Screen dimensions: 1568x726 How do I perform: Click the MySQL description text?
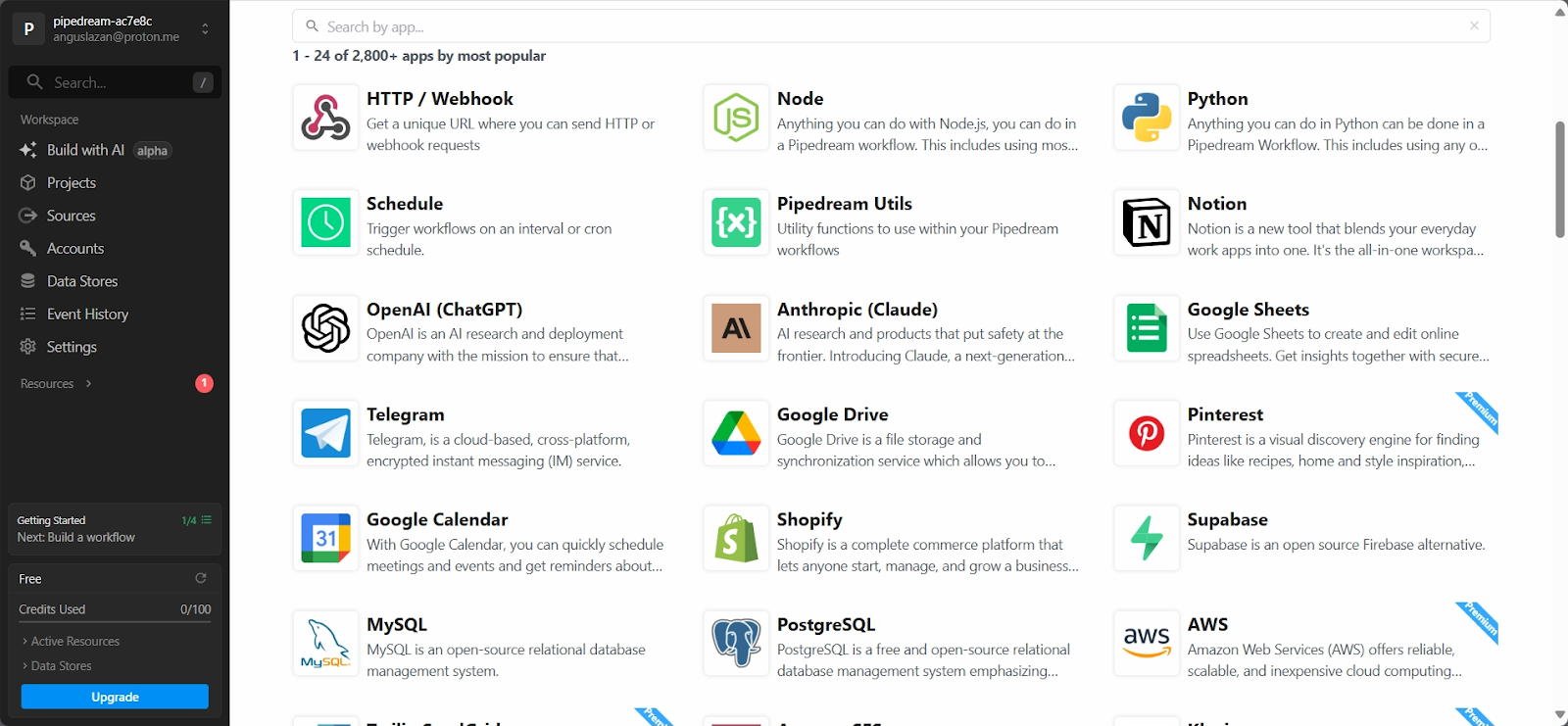506,660
